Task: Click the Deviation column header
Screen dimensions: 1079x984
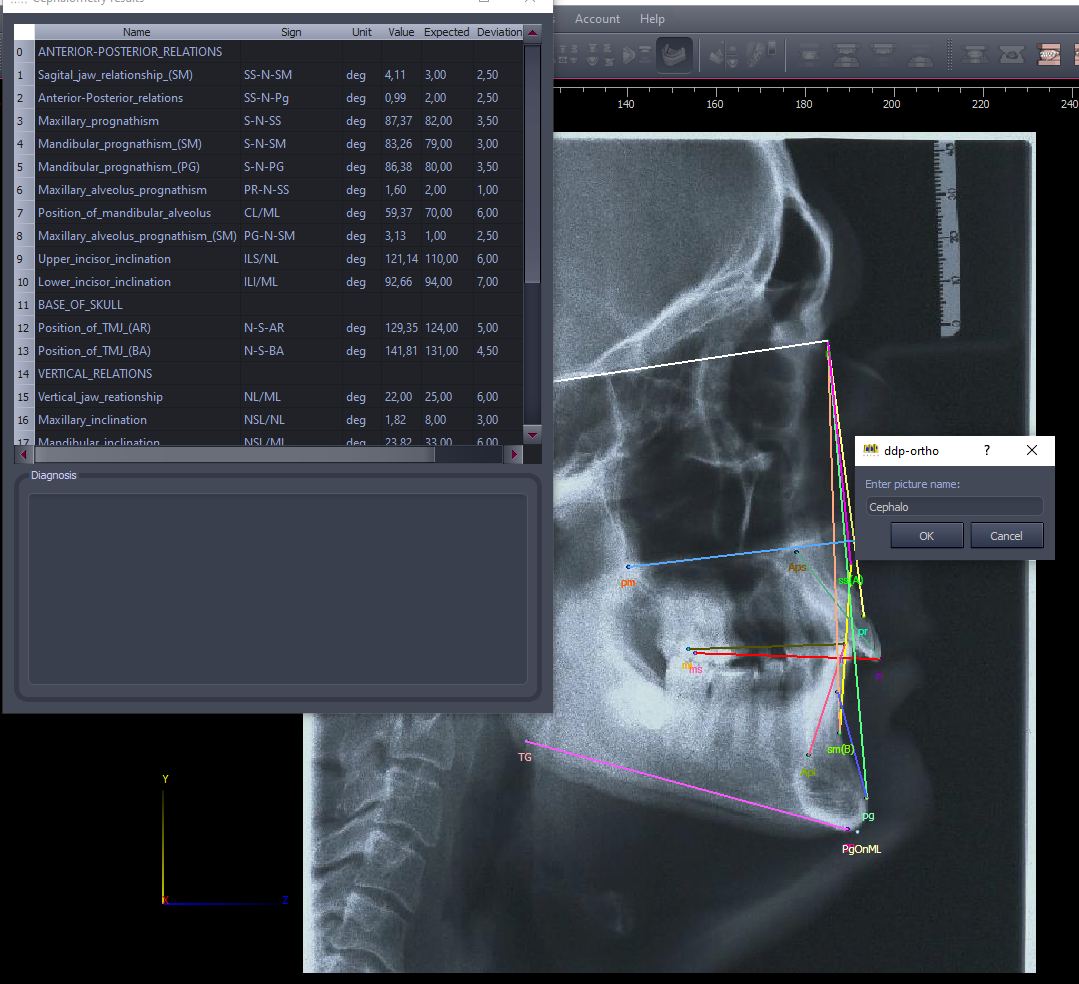Action: 498,32
